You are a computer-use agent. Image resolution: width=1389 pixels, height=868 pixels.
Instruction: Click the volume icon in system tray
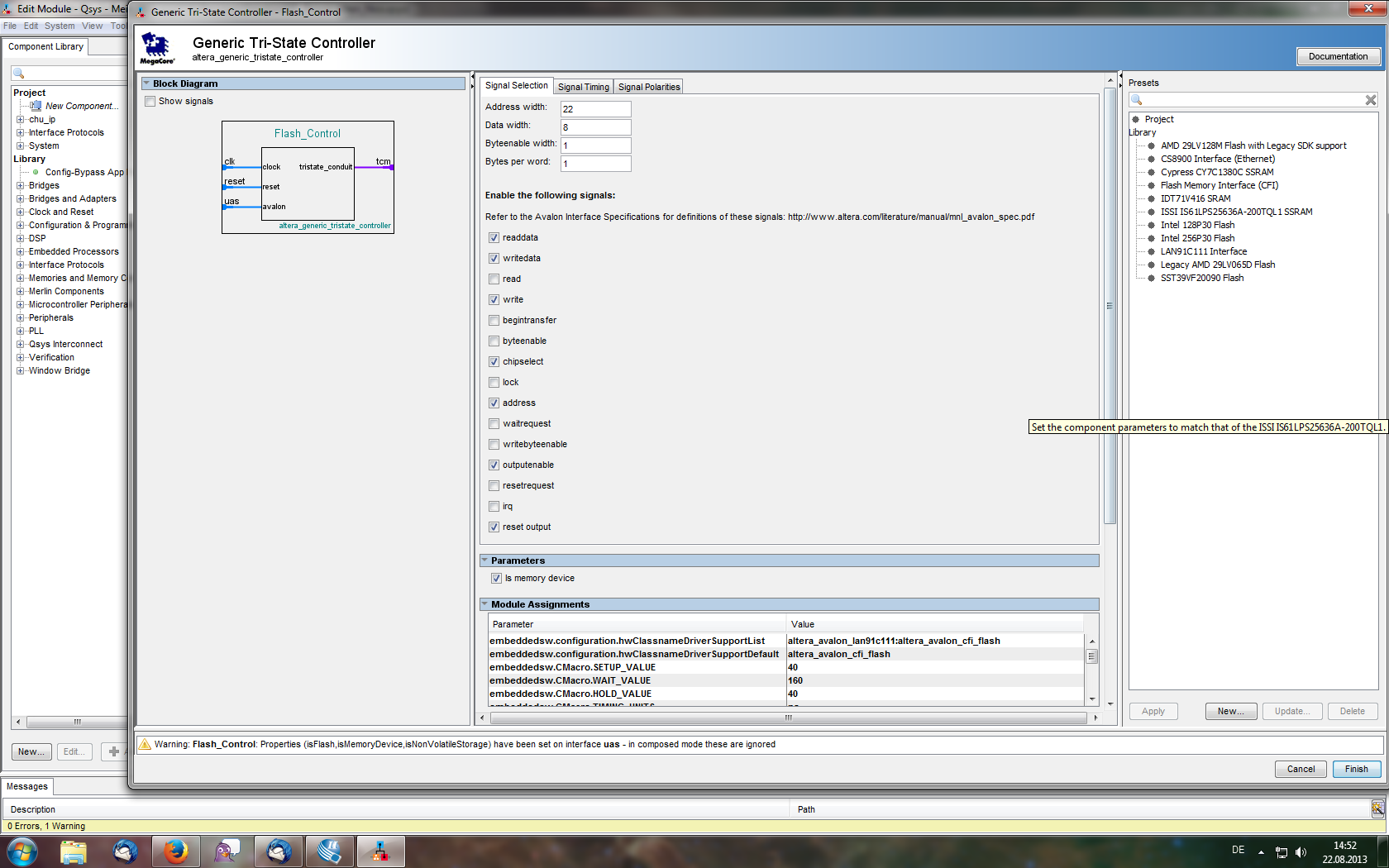1301,851
